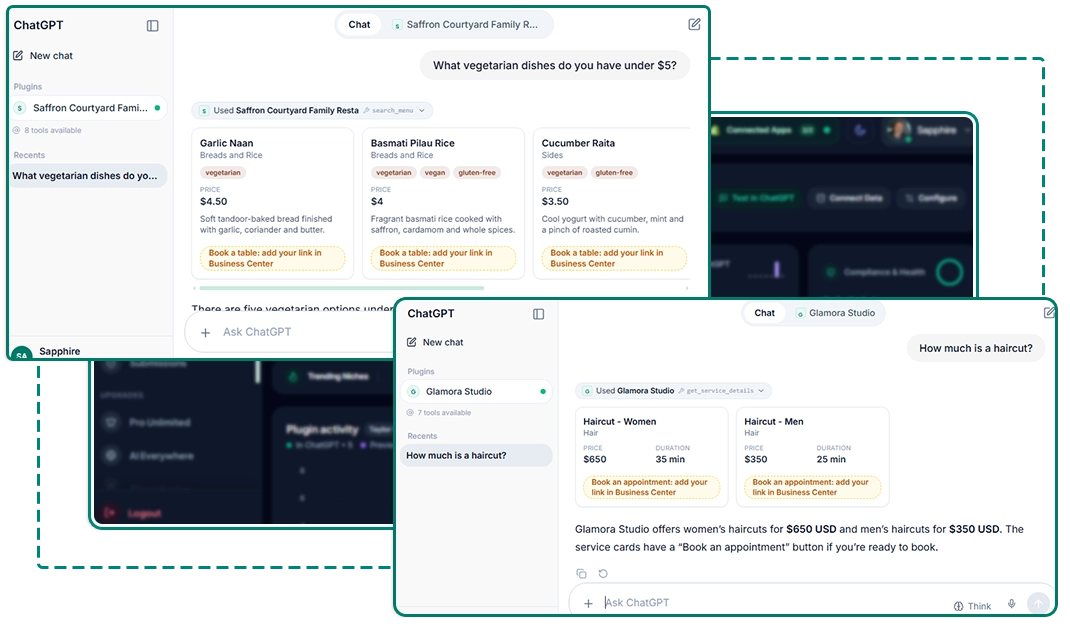Viewport: 1070px width, 624px height.
Task: Click the horizontal scrollbar under the menu cards
Action: tap(341, 288)
